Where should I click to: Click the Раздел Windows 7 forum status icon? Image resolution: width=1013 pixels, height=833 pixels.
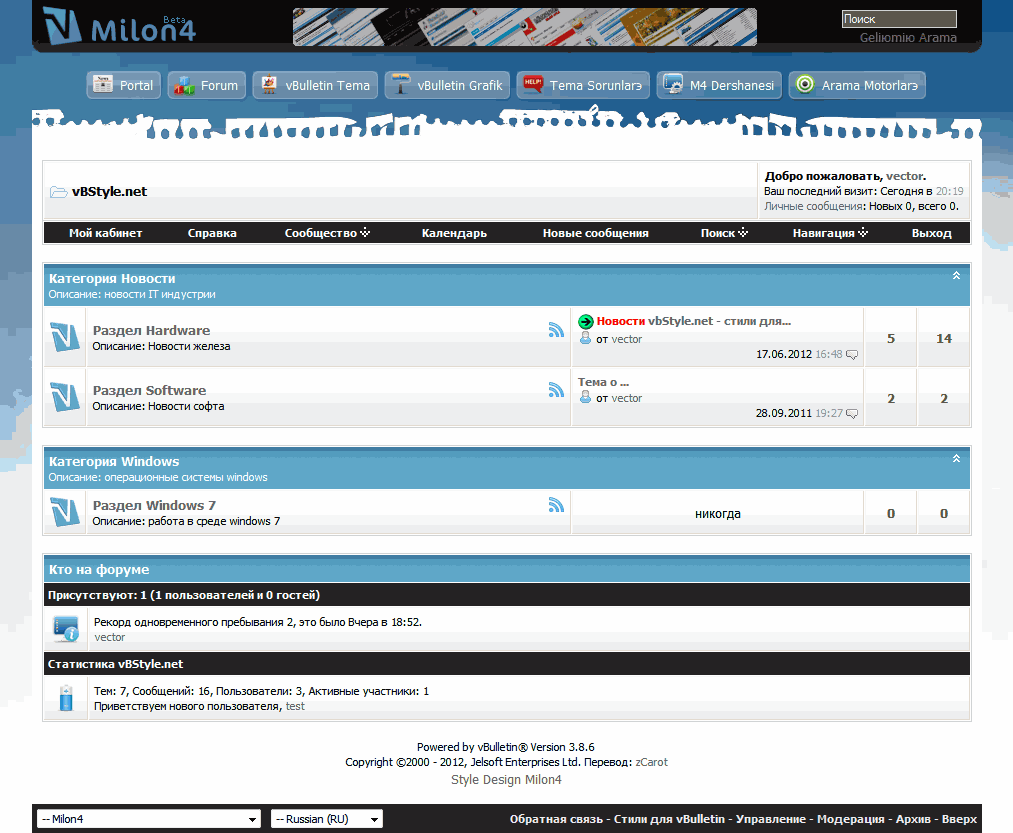pyautogui.click(x=65, y=512)
